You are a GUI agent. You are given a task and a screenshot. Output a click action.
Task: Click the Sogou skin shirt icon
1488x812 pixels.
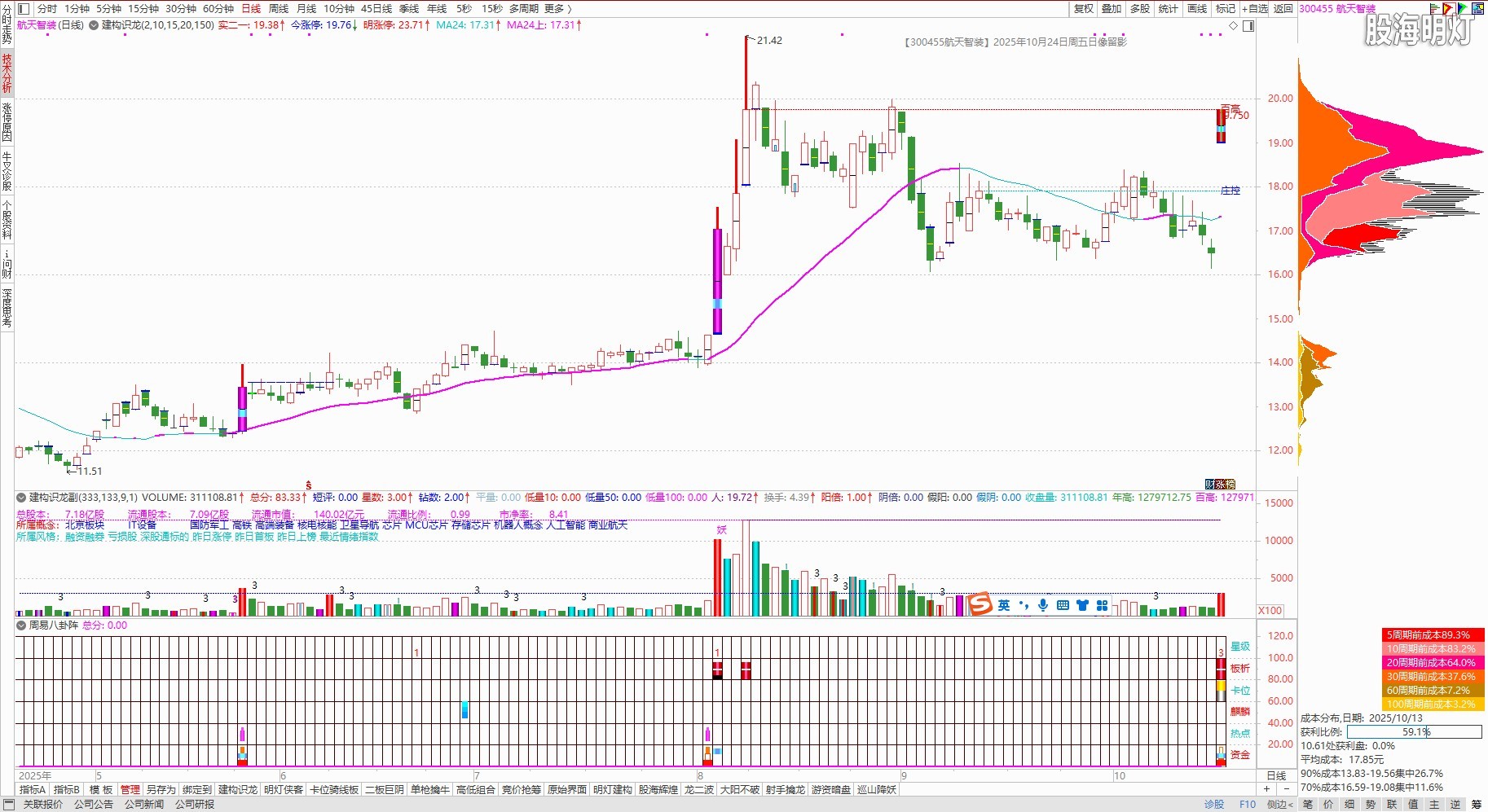pos(1082,605)
